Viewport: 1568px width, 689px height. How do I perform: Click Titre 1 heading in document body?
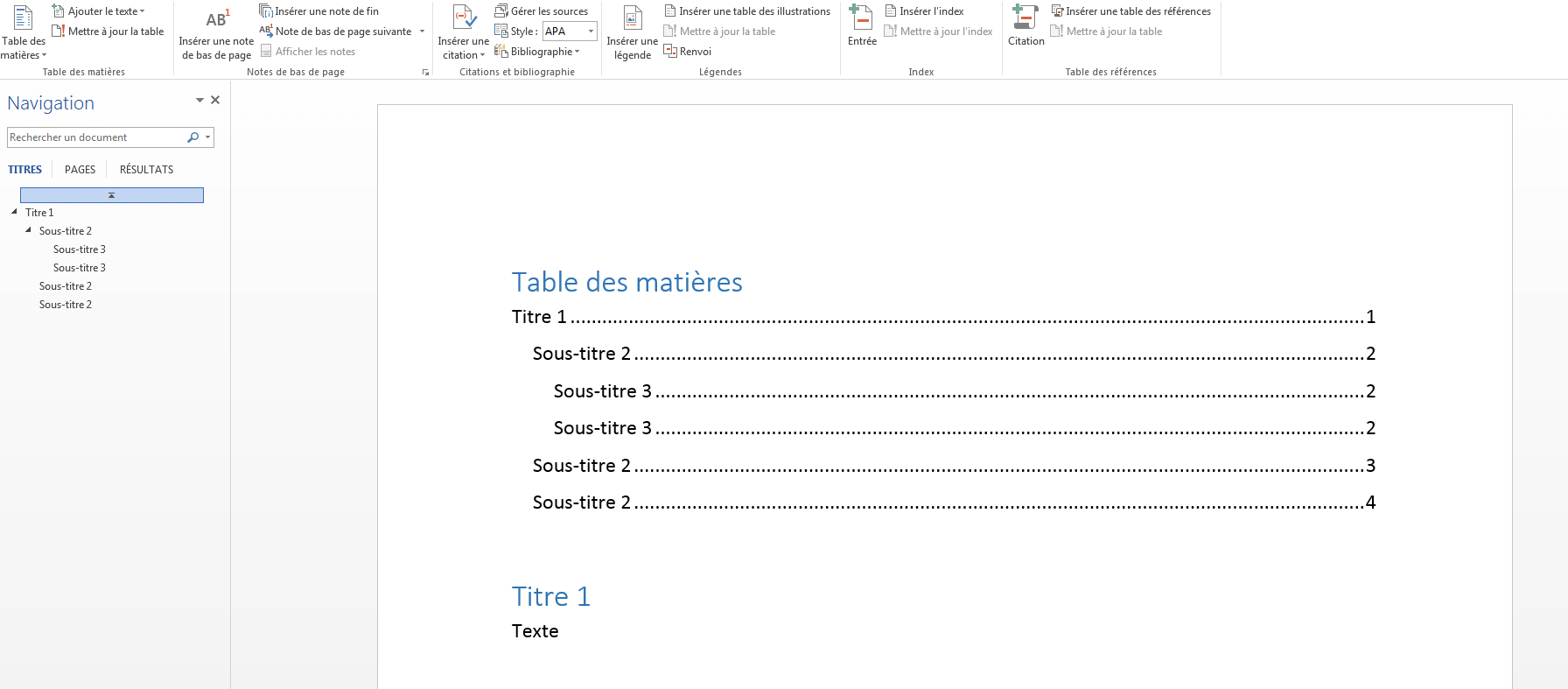[550, 596]
